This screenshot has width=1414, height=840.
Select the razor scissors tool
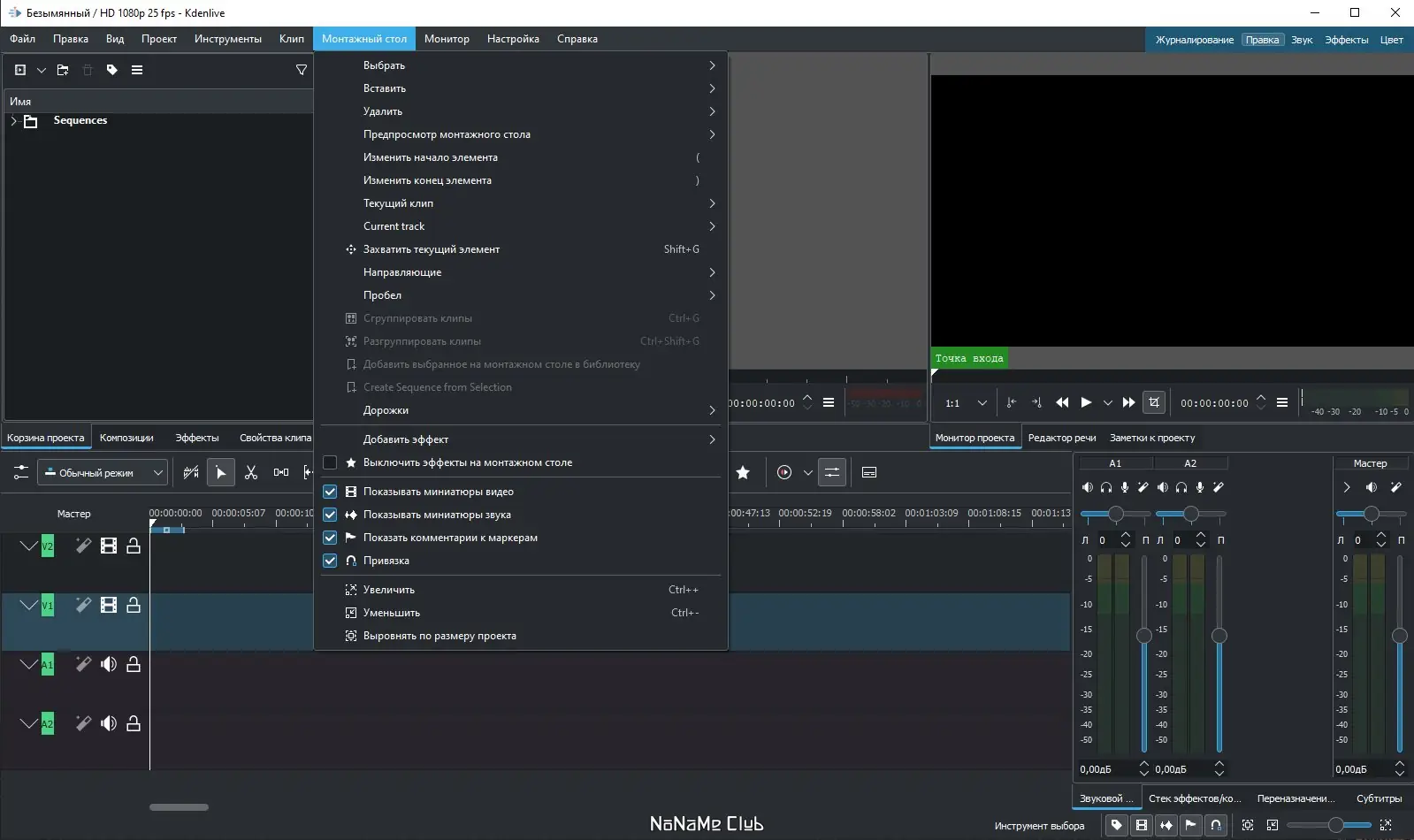(251, 473)
